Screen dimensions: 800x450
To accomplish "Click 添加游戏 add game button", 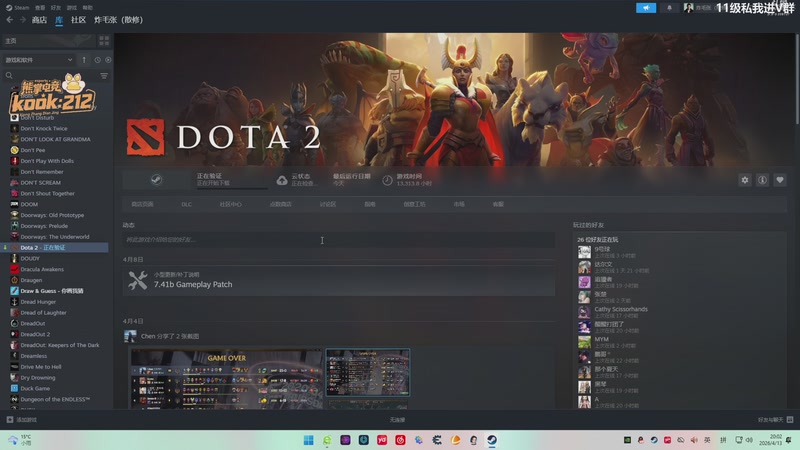I will tap(22, 419).
